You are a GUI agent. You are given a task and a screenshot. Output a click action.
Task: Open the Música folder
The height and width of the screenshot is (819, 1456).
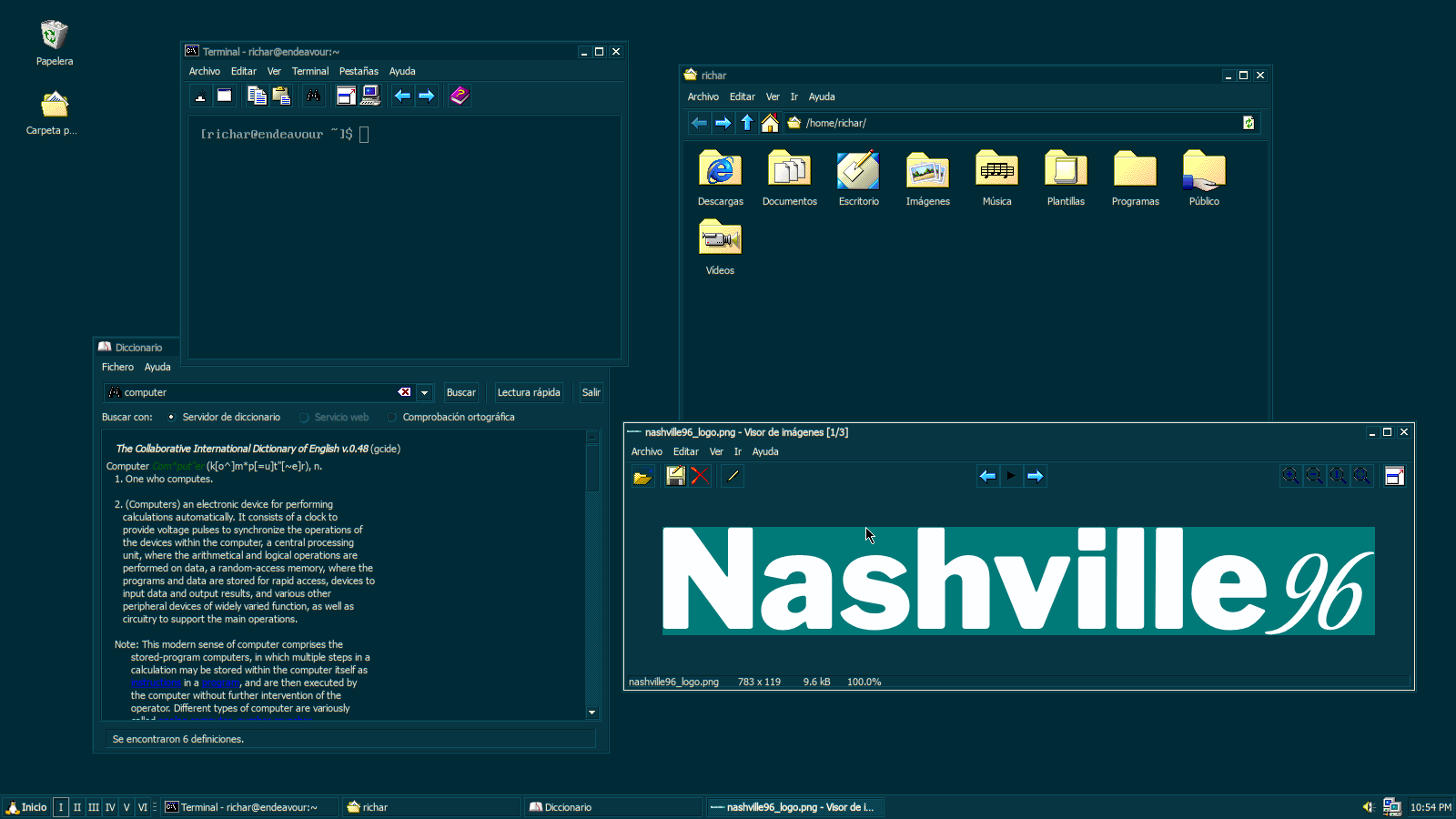pos(996,178)
